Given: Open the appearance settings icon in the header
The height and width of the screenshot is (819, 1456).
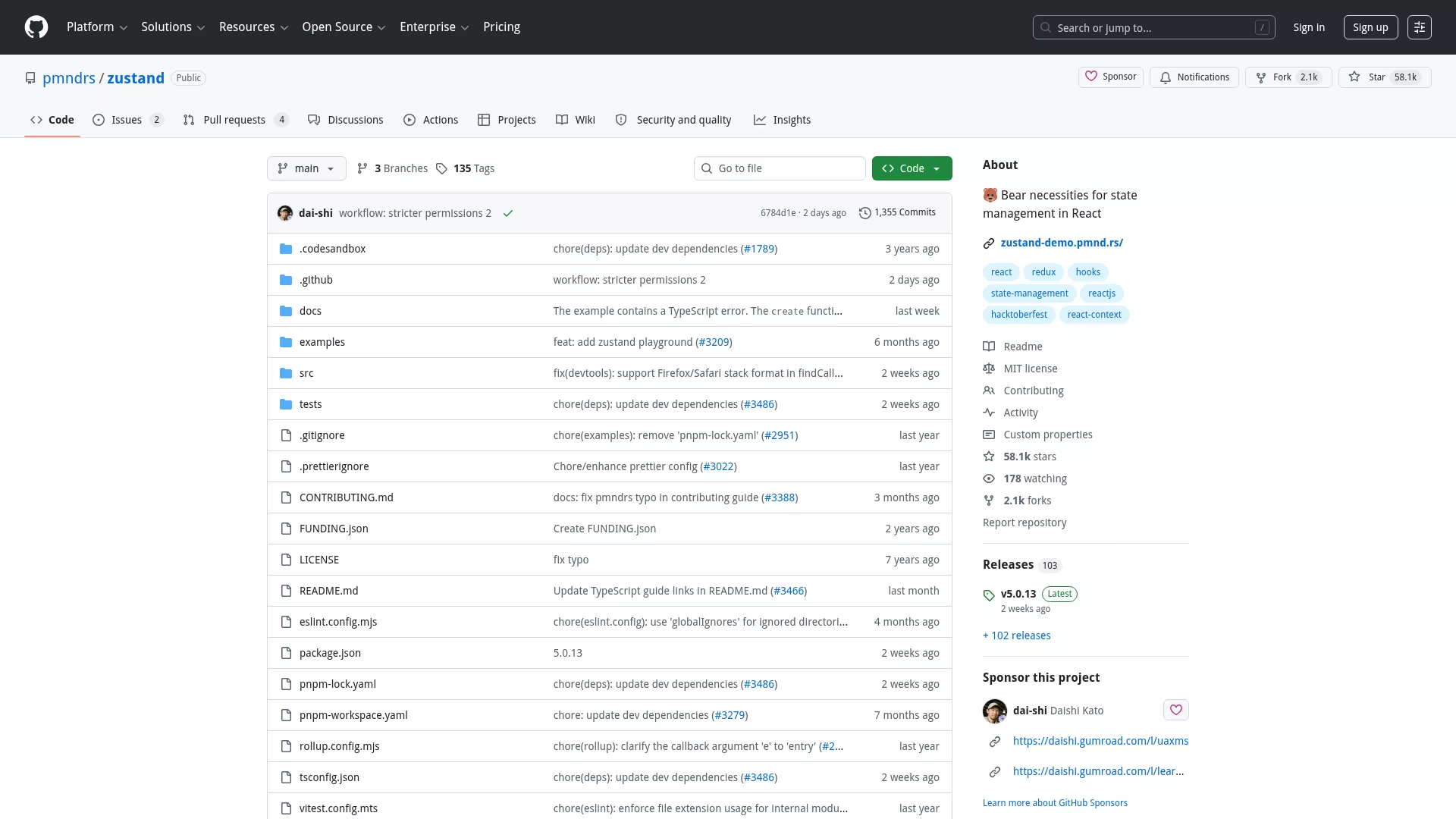Looking at the screenshot, I should (x=1420, y=27).
